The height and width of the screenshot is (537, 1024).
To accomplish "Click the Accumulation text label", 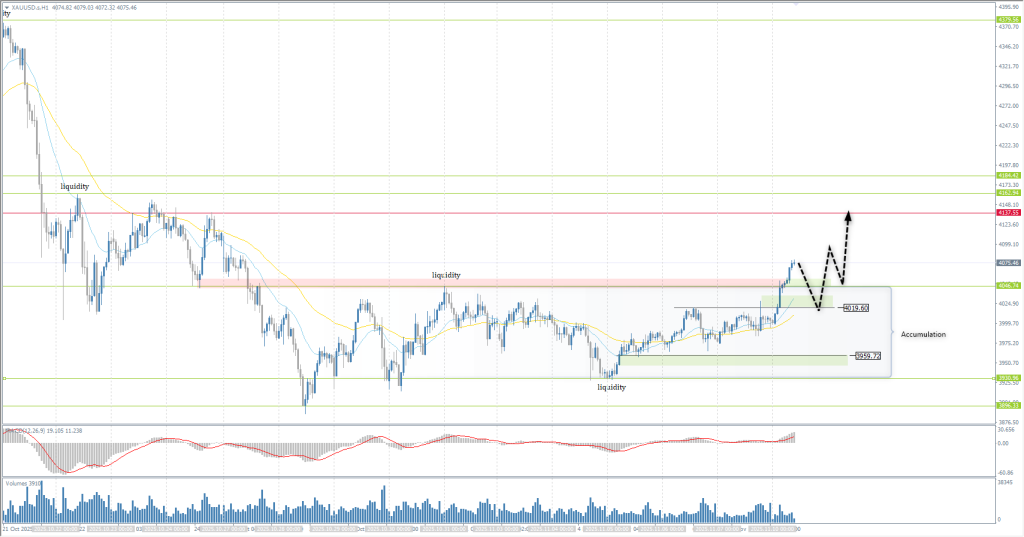I will click(923, 334).
